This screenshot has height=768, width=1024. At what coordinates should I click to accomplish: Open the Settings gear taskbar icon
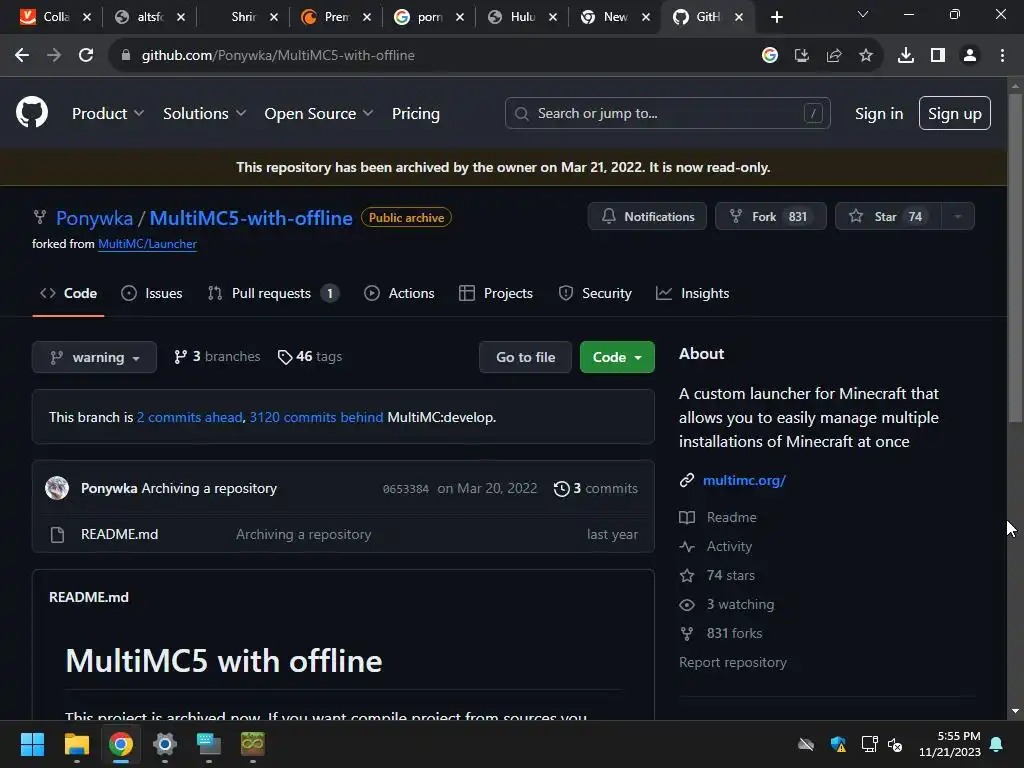(x=165, y=744)
